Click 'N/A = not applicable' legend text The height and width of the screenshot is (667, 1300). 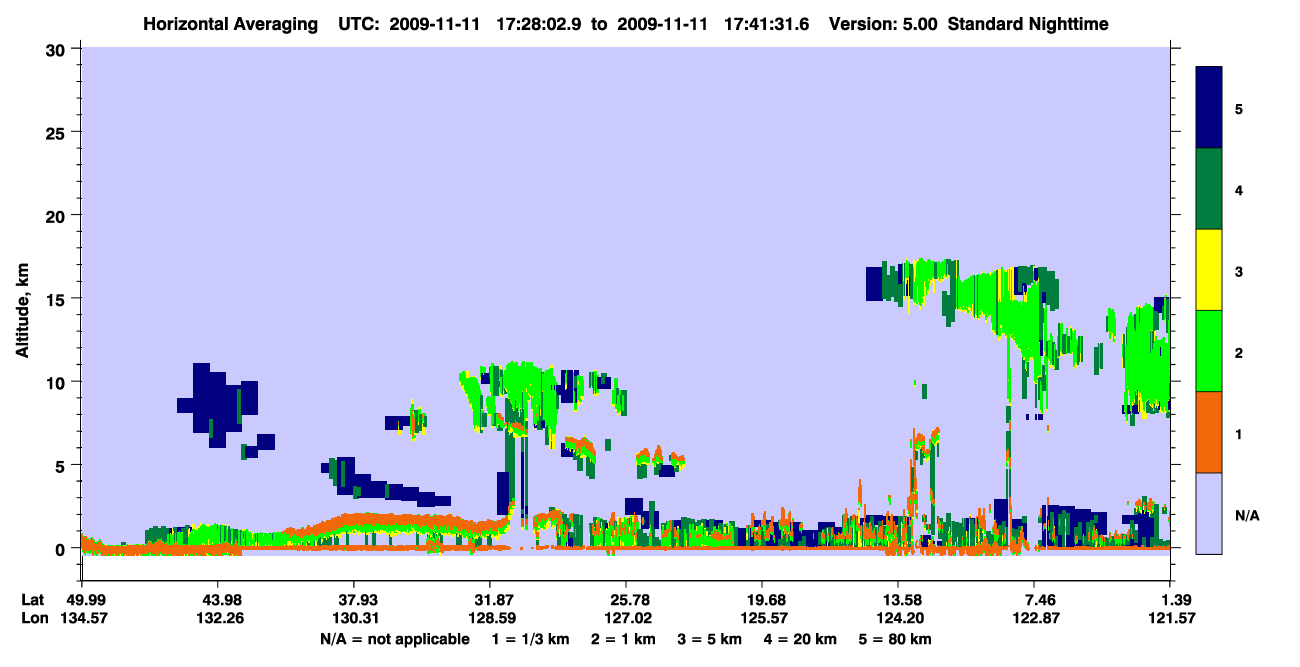(x=394, y=638)
